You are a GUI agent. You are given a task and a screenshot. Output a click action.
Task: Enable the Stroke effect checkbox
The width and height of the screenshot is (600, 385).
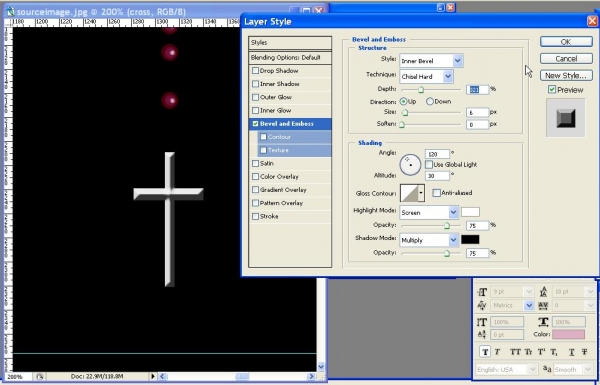[x=255, y=216]
